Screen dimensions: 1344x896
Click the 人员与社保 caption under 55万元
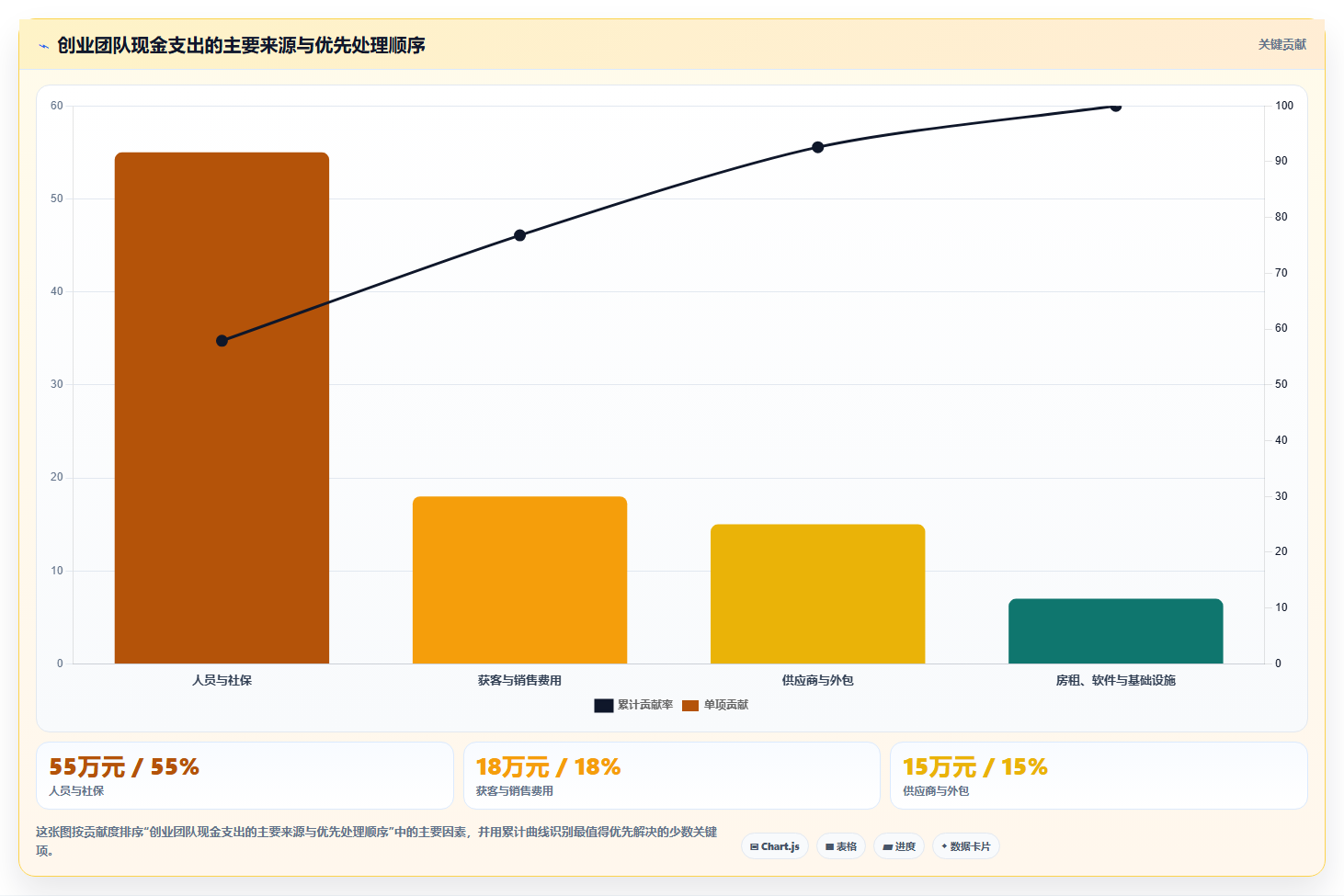click(x=76, y=790)
